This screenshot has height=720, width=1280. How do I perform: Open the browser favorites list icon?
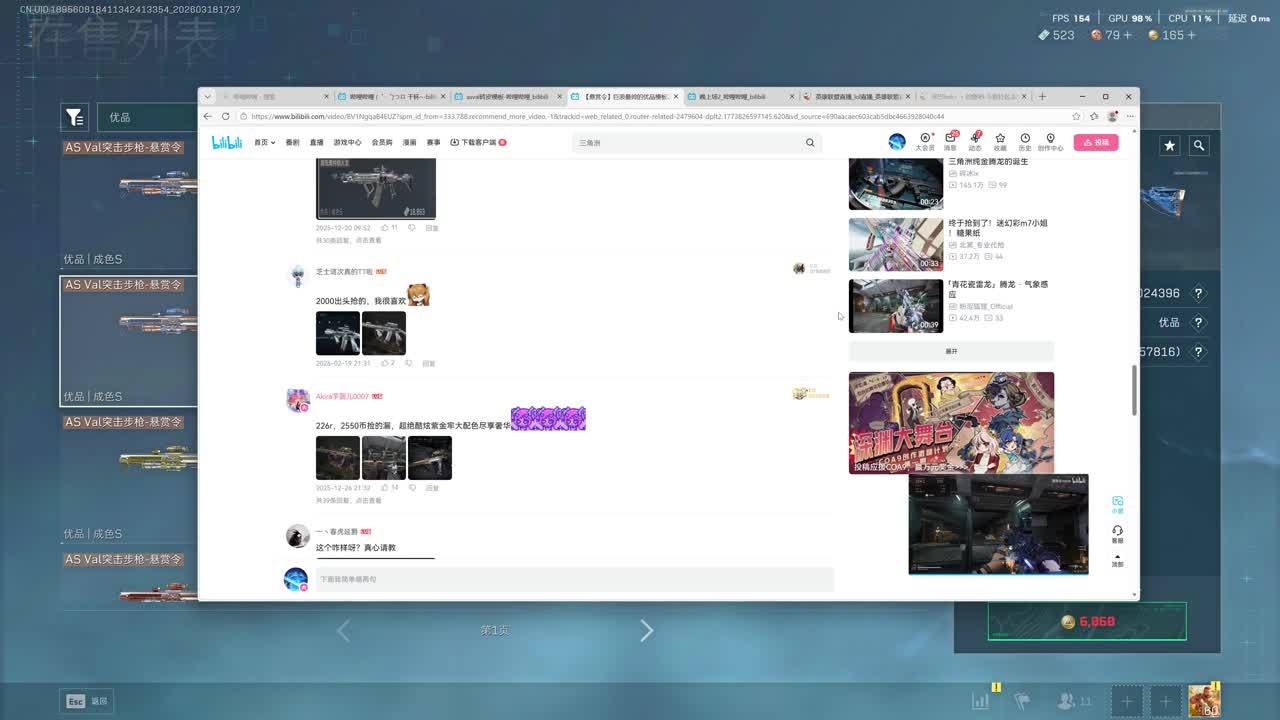click(1095, 116)
